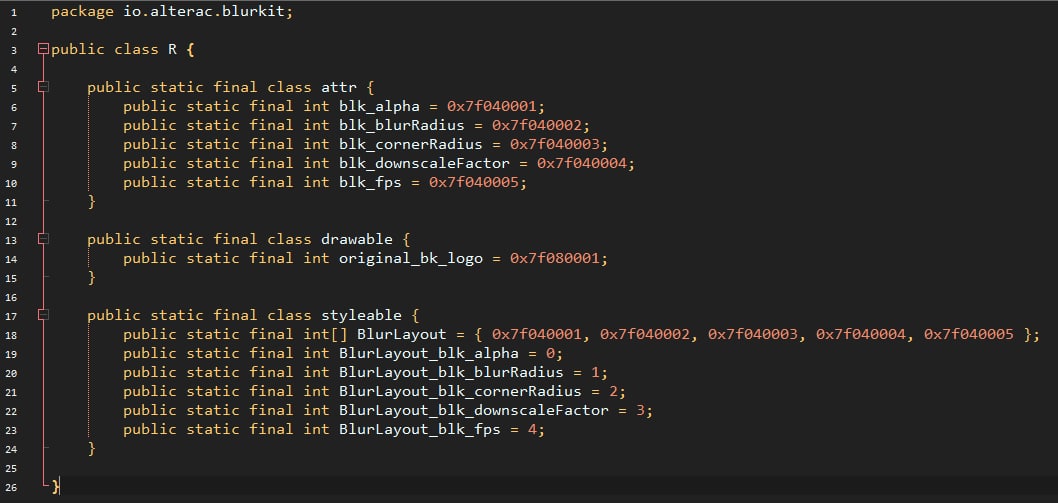Screen dimensions: 1058x503
Task: Click the value 4 on line 23
Action: pyautogui.click(x=532, y=429)
